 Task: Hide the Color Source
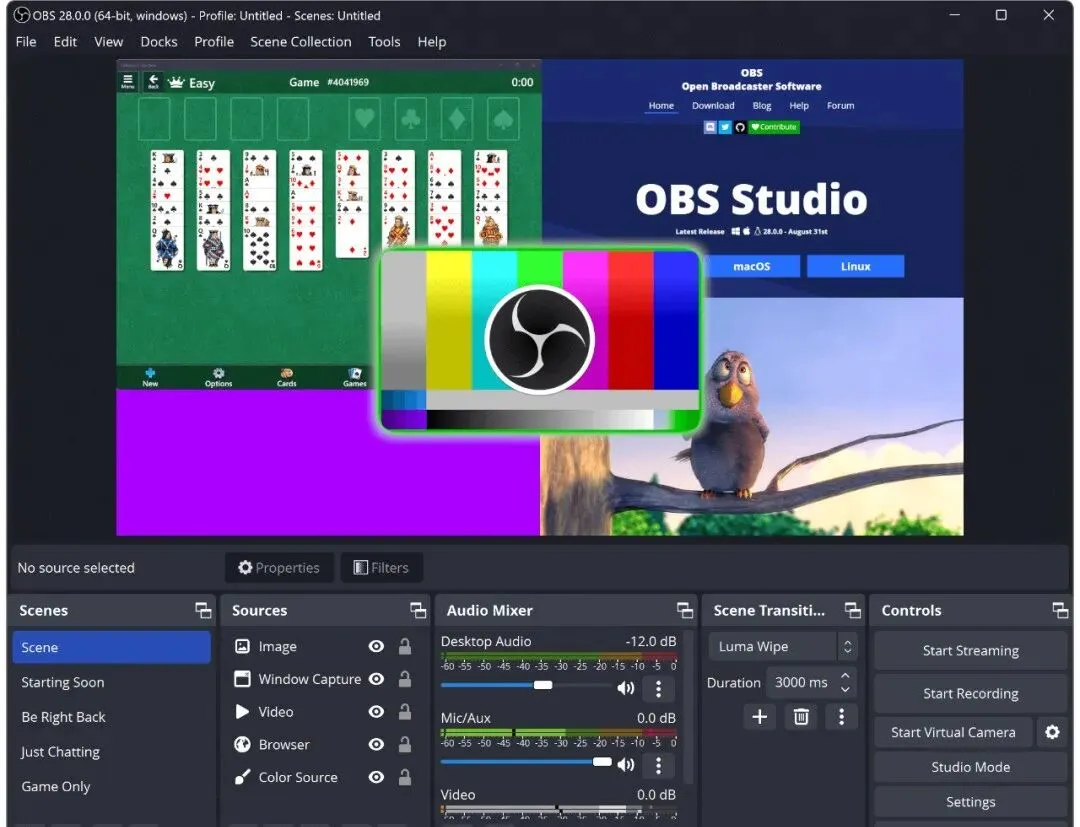point(376,777)
